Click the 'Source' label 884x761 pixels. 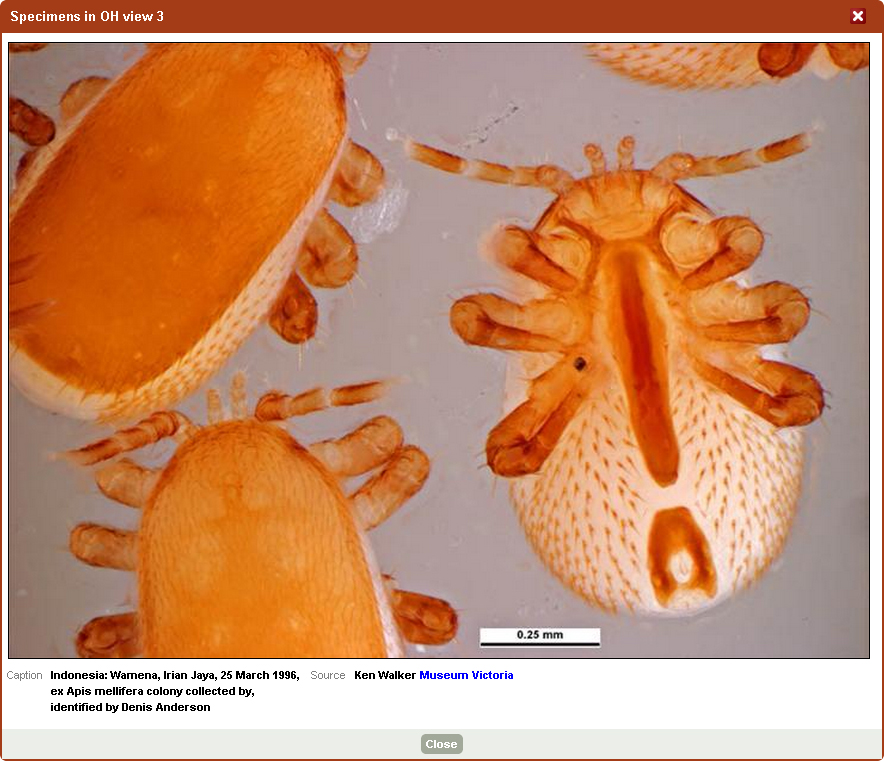click(328, 675)
